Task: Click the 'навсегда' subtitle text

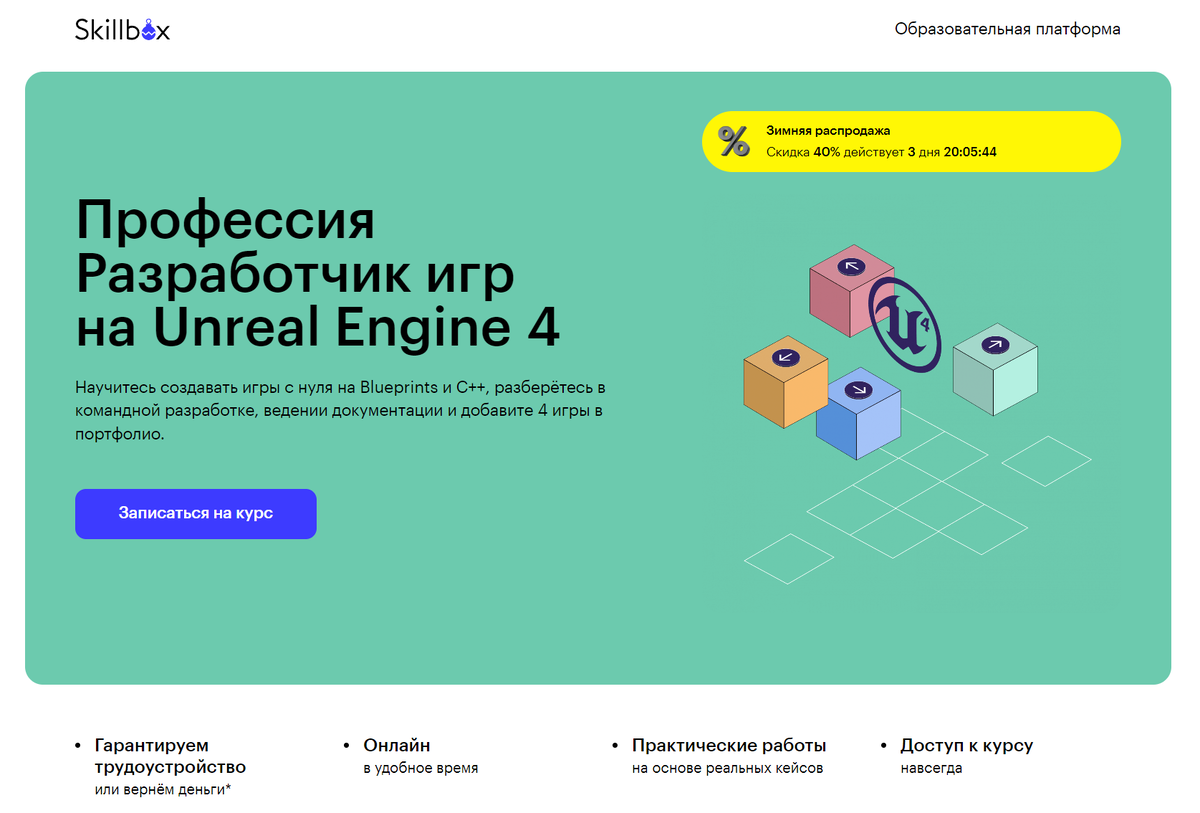Action: tap(931, 769)
